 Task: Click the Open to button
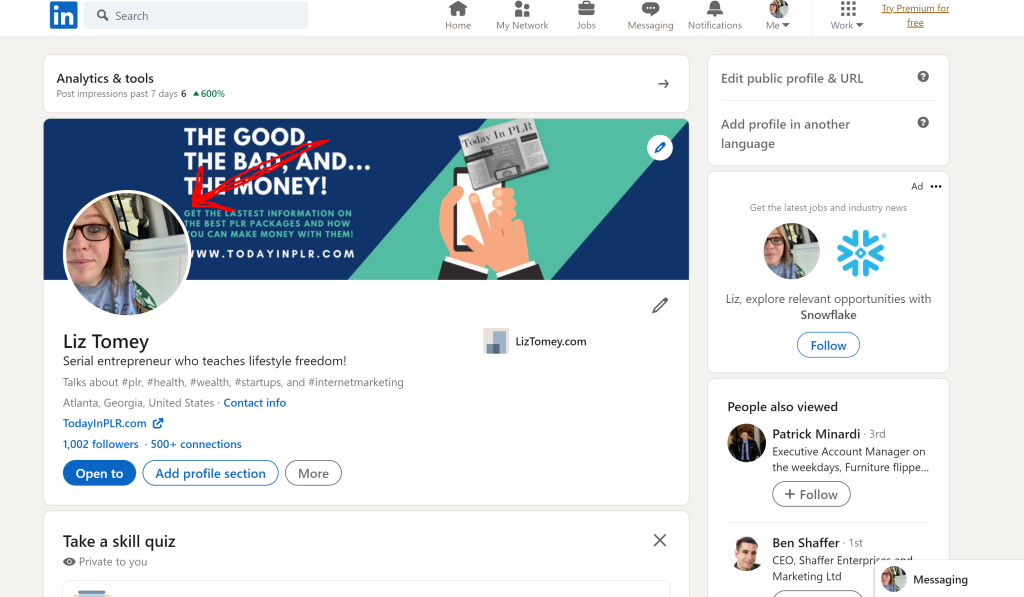[99, 473]
